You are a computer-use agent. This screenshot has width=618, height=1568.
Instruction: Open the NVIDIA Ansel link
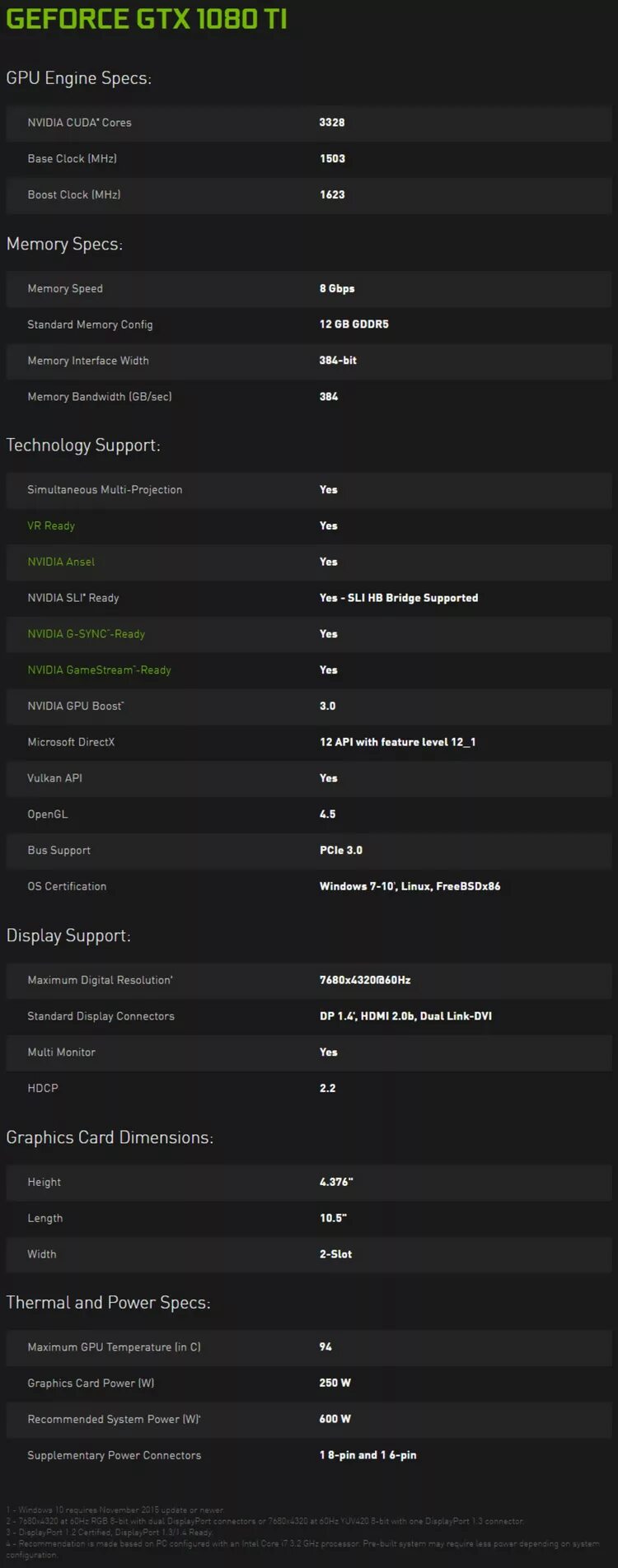tap(61, 562)
